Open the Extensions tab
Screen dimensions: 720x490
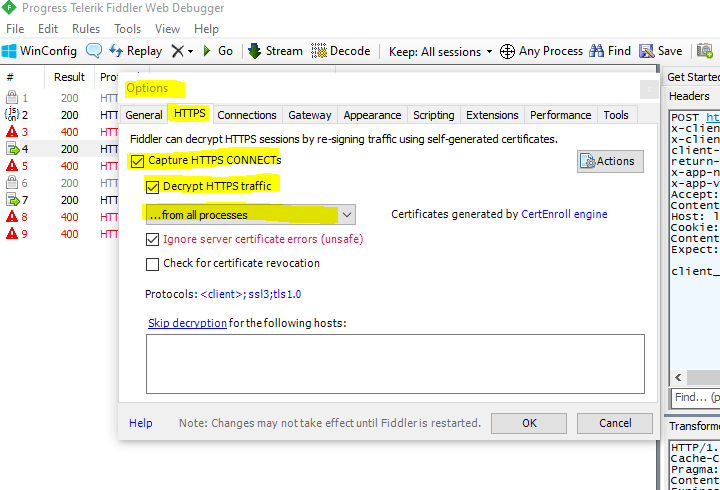click(492, 115)
